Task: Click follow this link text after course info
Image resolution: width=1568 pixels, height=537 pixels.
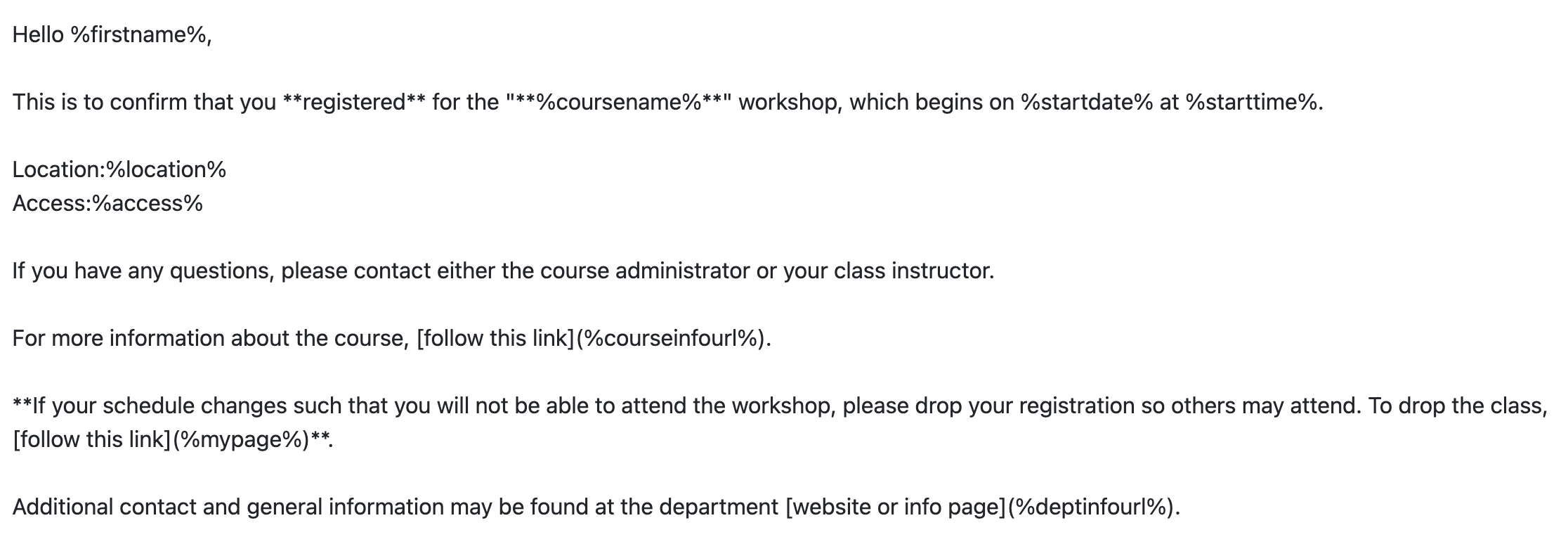Action: (496, 338)
